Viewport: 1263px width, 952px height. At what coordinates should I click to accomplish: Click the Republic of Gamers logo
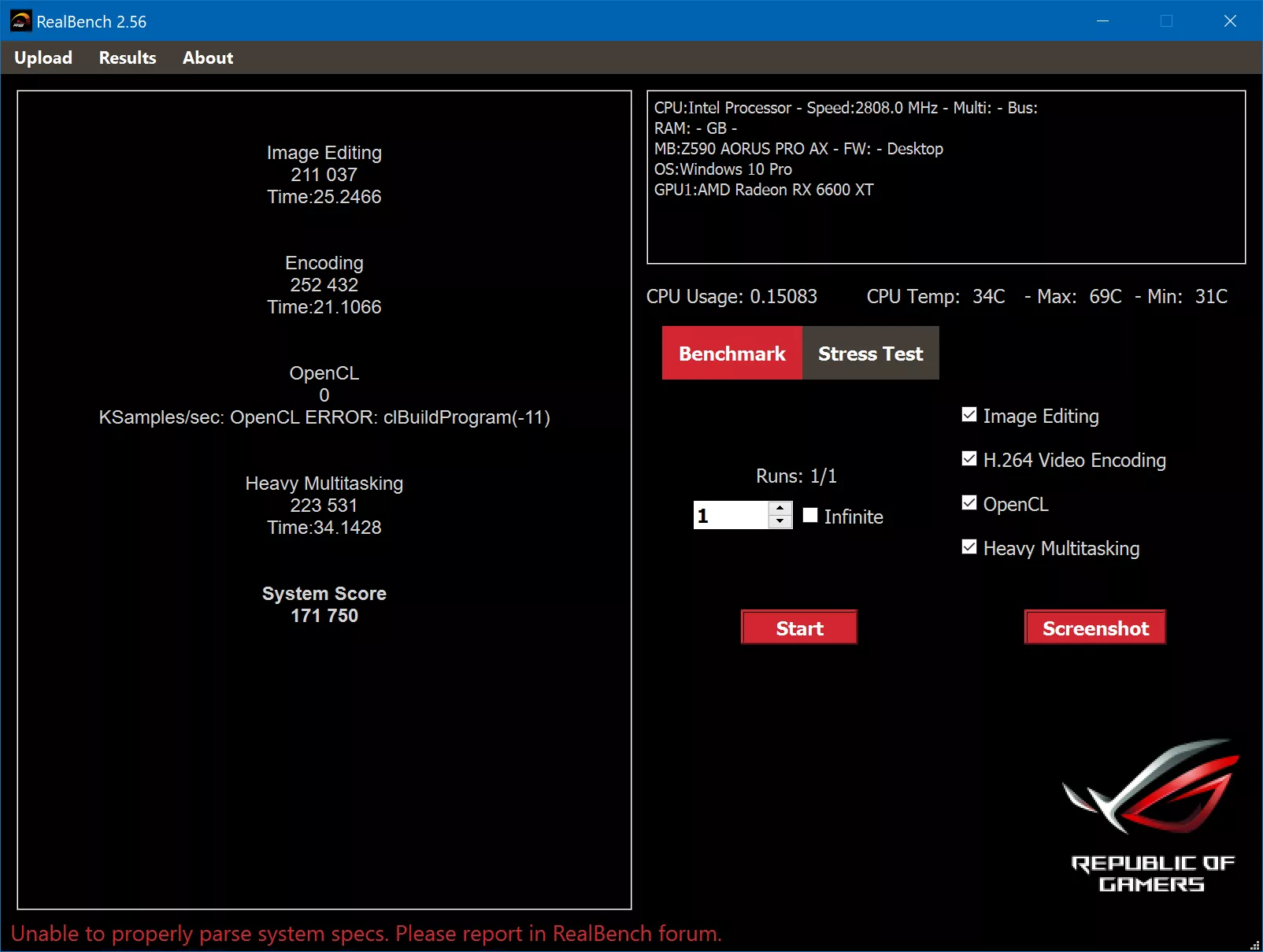pyautogui.click(x=1152, y=817)
